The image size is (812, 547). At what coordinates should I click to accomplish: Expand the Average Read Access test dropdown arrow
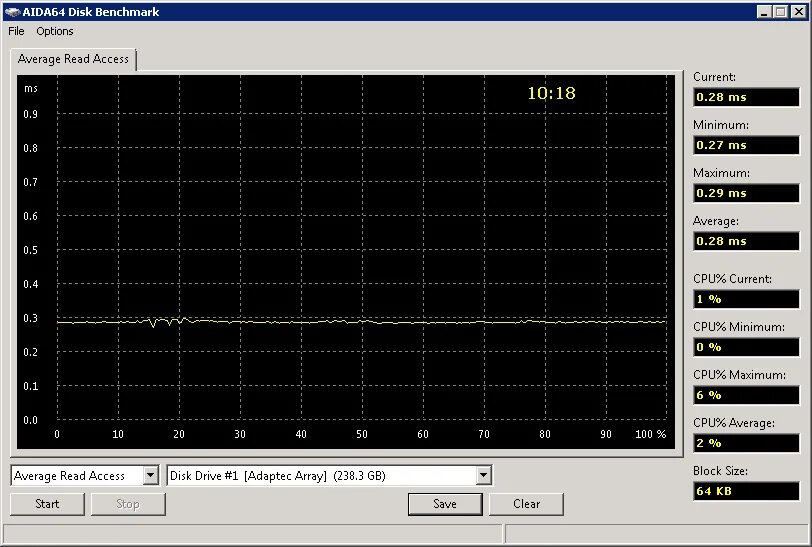150,475
